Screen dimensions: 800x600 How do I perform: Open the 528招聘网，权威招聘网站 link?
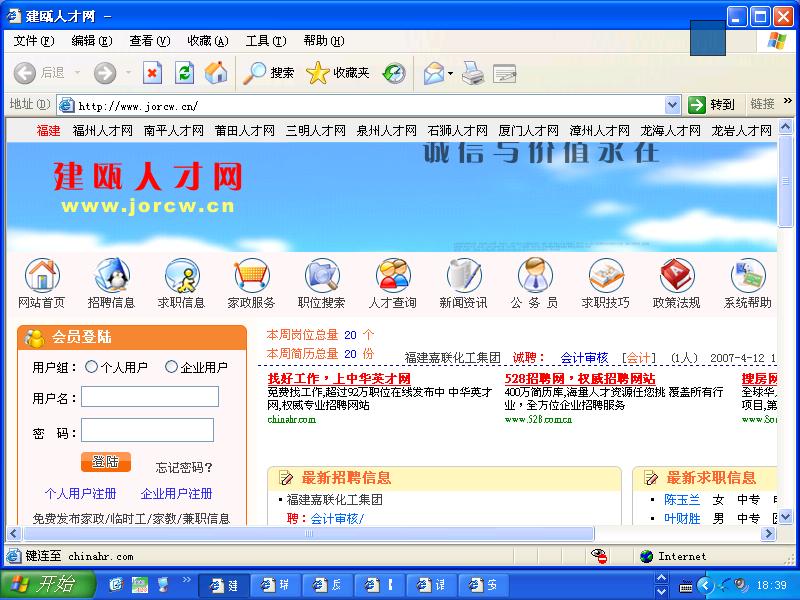[x=580, y=379]
